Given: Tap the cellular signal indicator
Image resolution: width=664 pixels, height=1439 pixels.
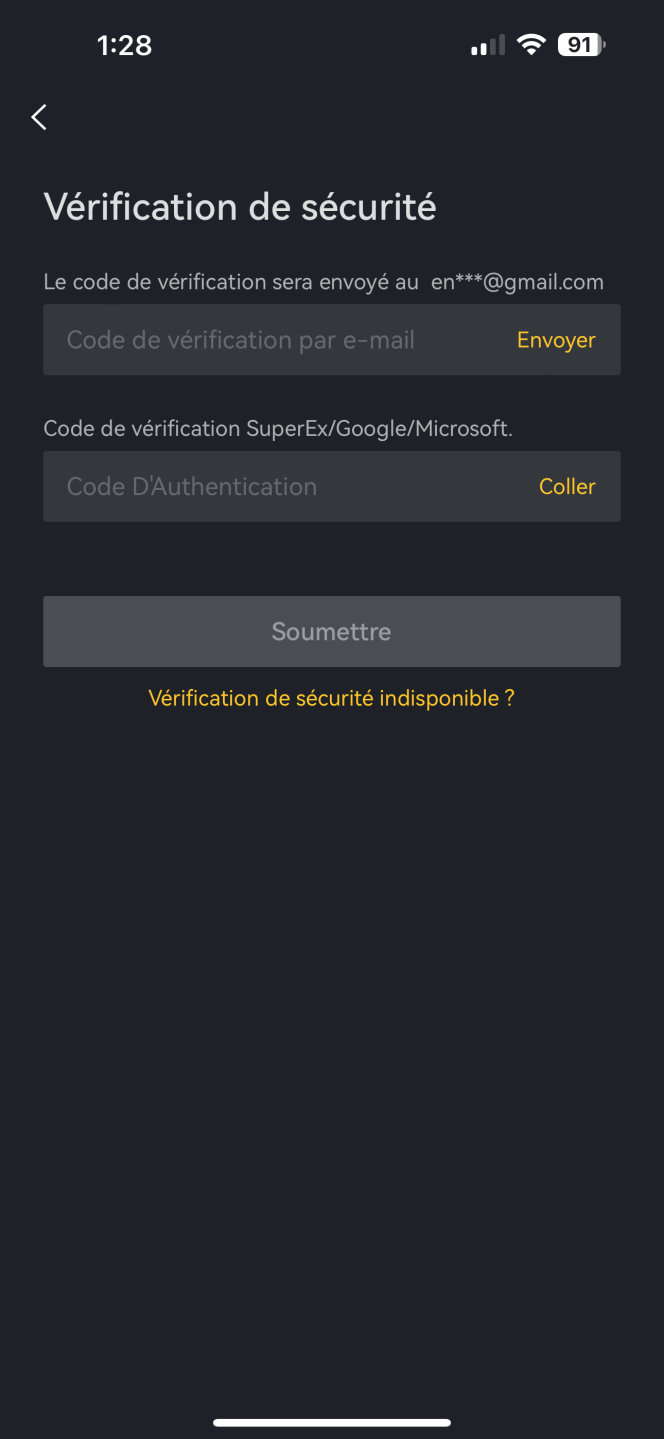Looking at the screenshot, I should tap(486, 44).
